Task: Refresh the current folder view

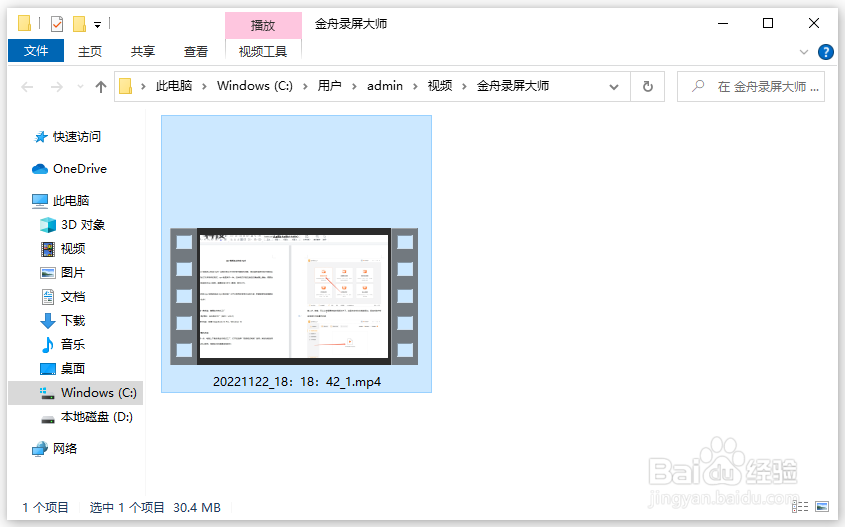Action: (x=648, y=87)
